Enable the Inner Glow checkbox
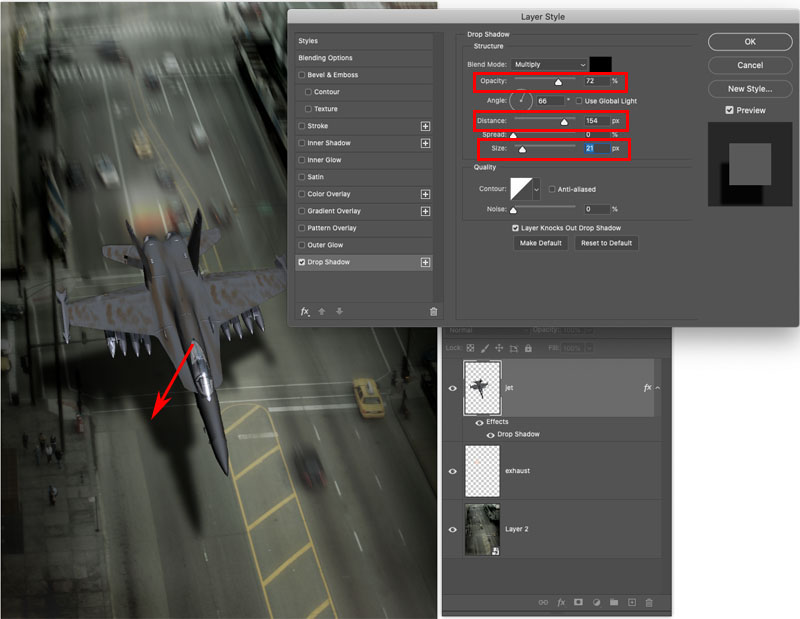The width and height of the screenshot is (800, 619). [302, 160]
